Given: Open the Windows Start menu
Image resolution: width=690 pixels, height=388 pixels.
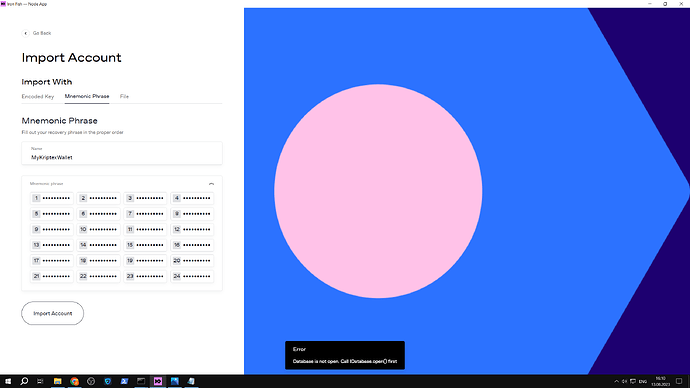Looking at the screenshot, I should tap(8, 381).
